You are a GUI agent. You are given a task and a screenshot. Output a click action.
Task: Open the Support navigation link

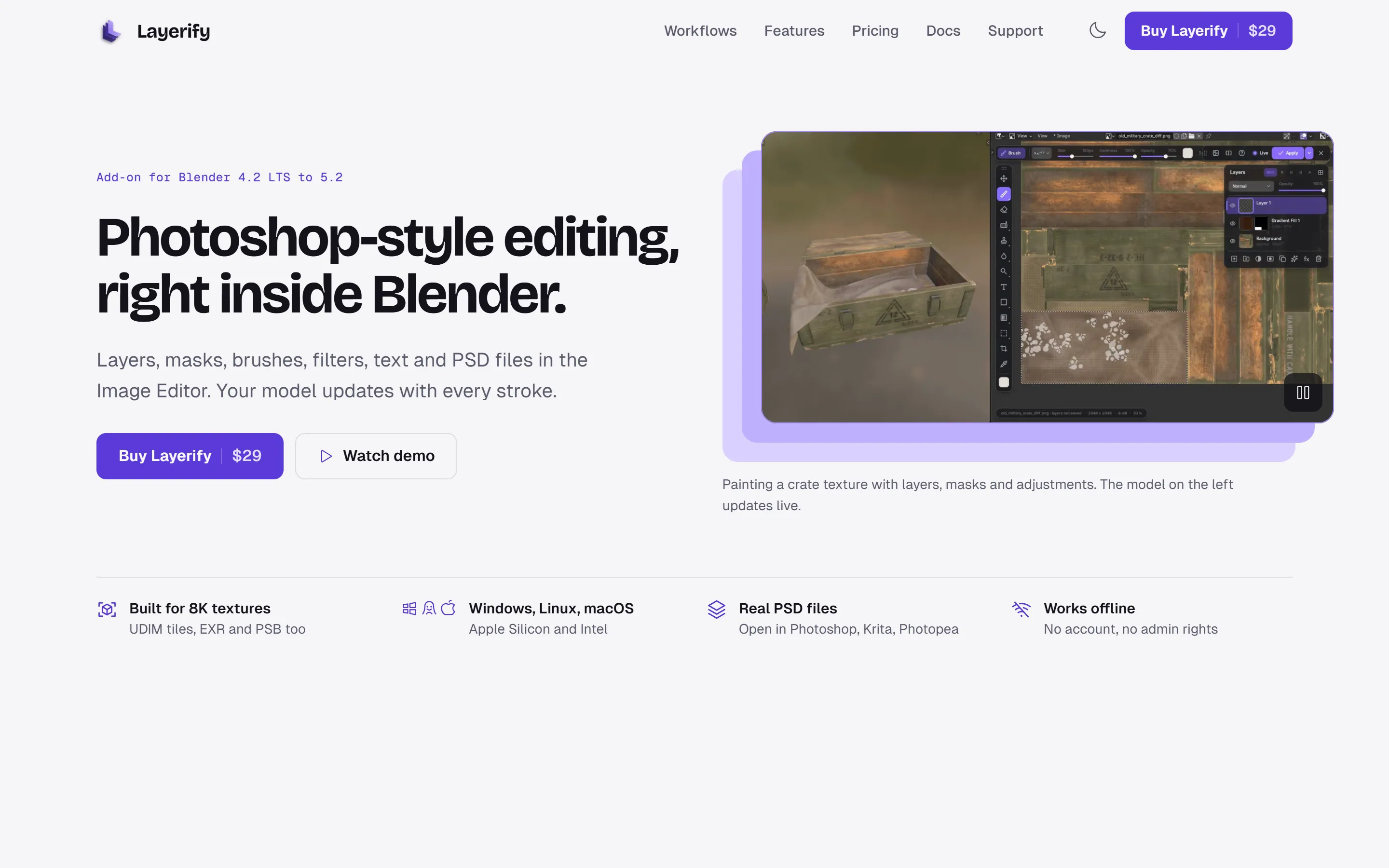[1015, 31]
